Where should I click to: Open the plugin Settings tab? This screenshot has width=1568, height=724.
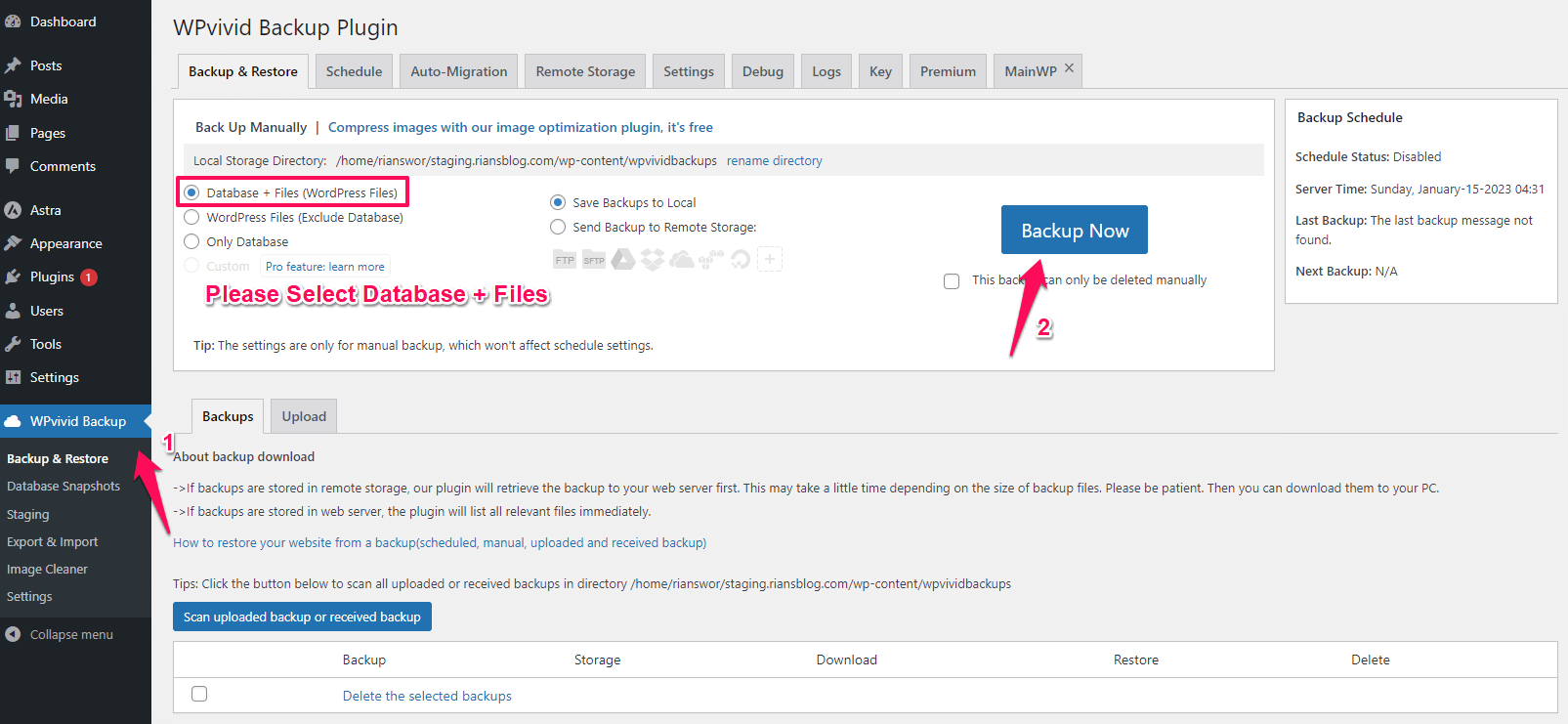[689, 71]
